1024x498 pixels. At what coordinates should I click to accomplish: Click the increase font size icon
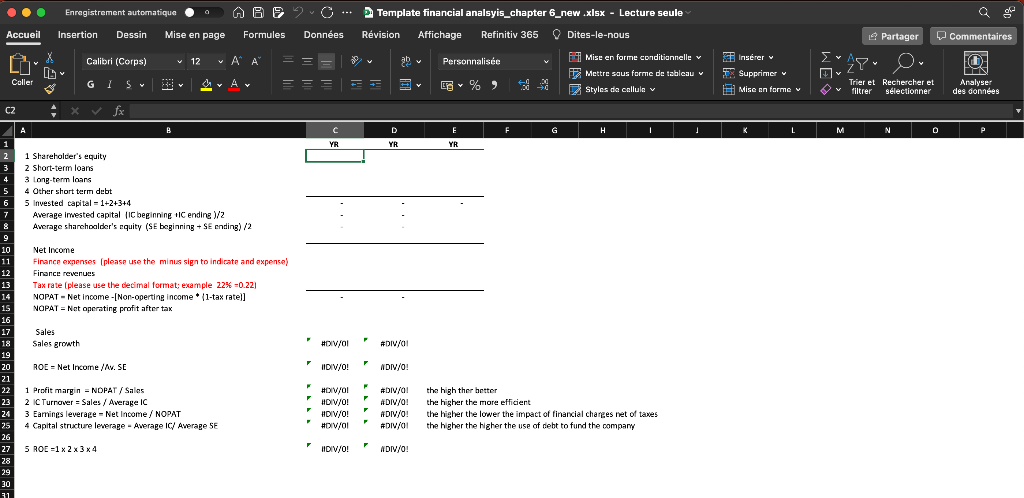(x=237, y=61)
